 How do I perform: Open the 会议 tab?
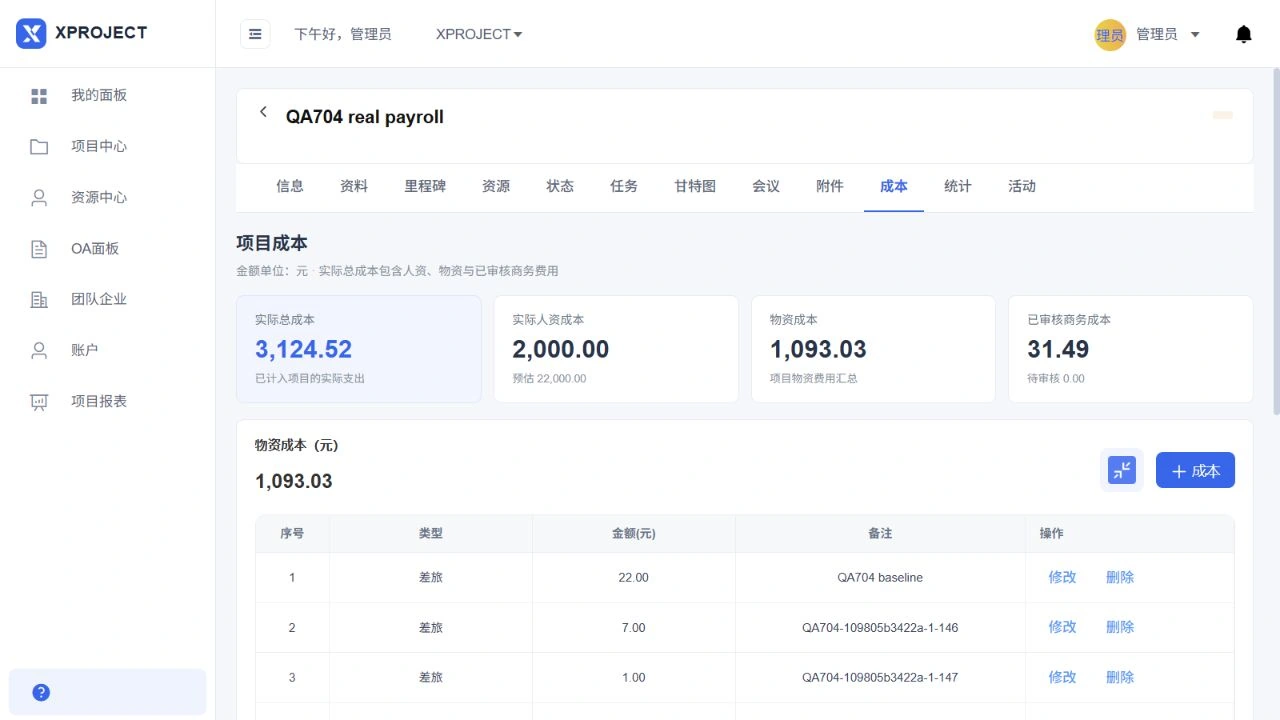pos(766,186)
